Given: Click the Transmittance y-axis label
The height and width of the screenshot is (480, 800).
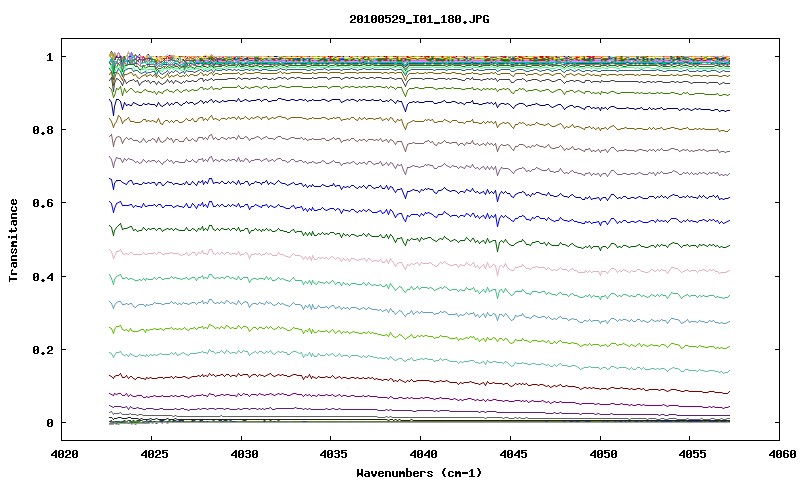Looking at the screenshot, I should [x=14, y=240].
